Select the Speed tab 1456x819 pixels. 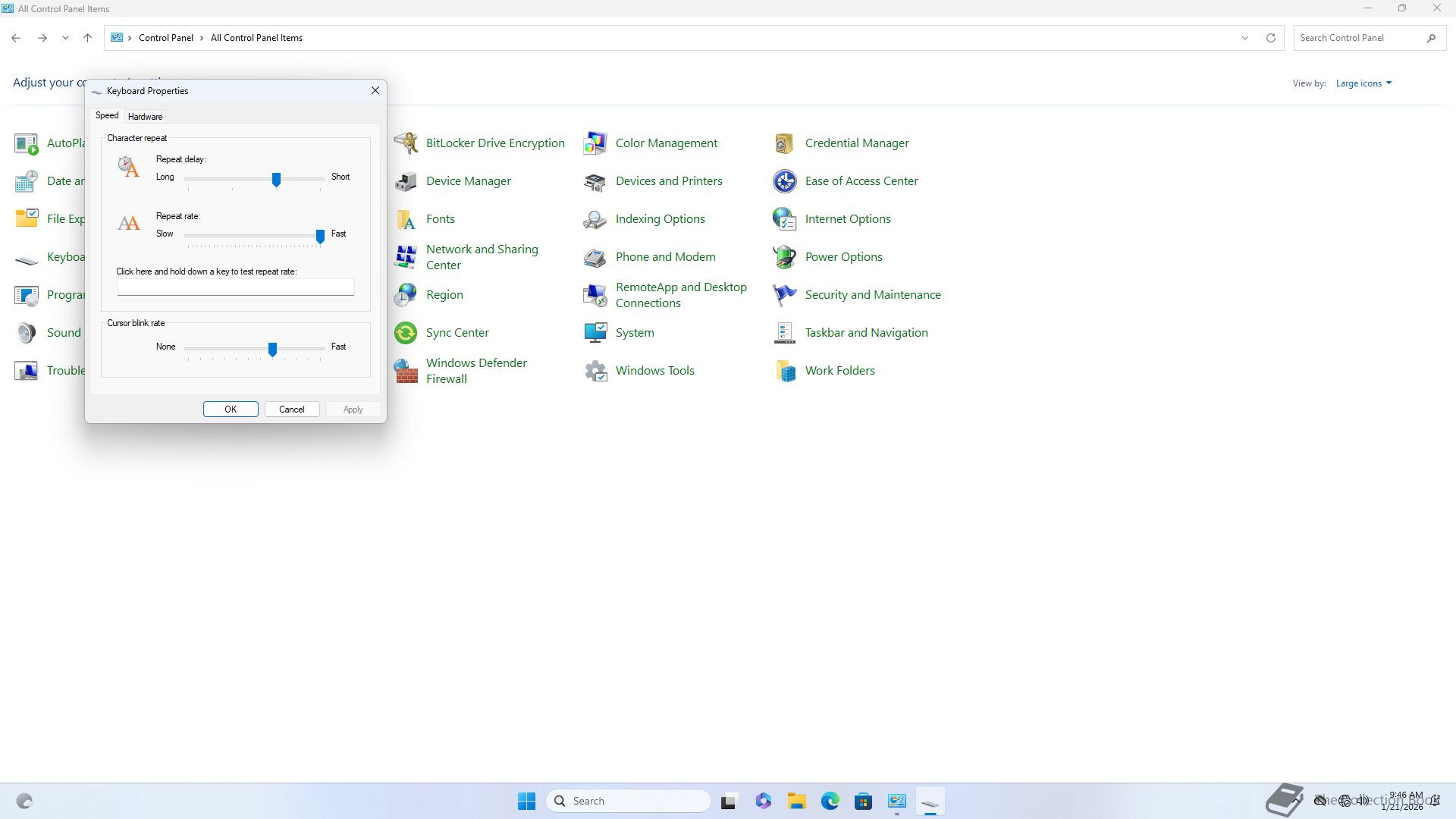[107, 115]
